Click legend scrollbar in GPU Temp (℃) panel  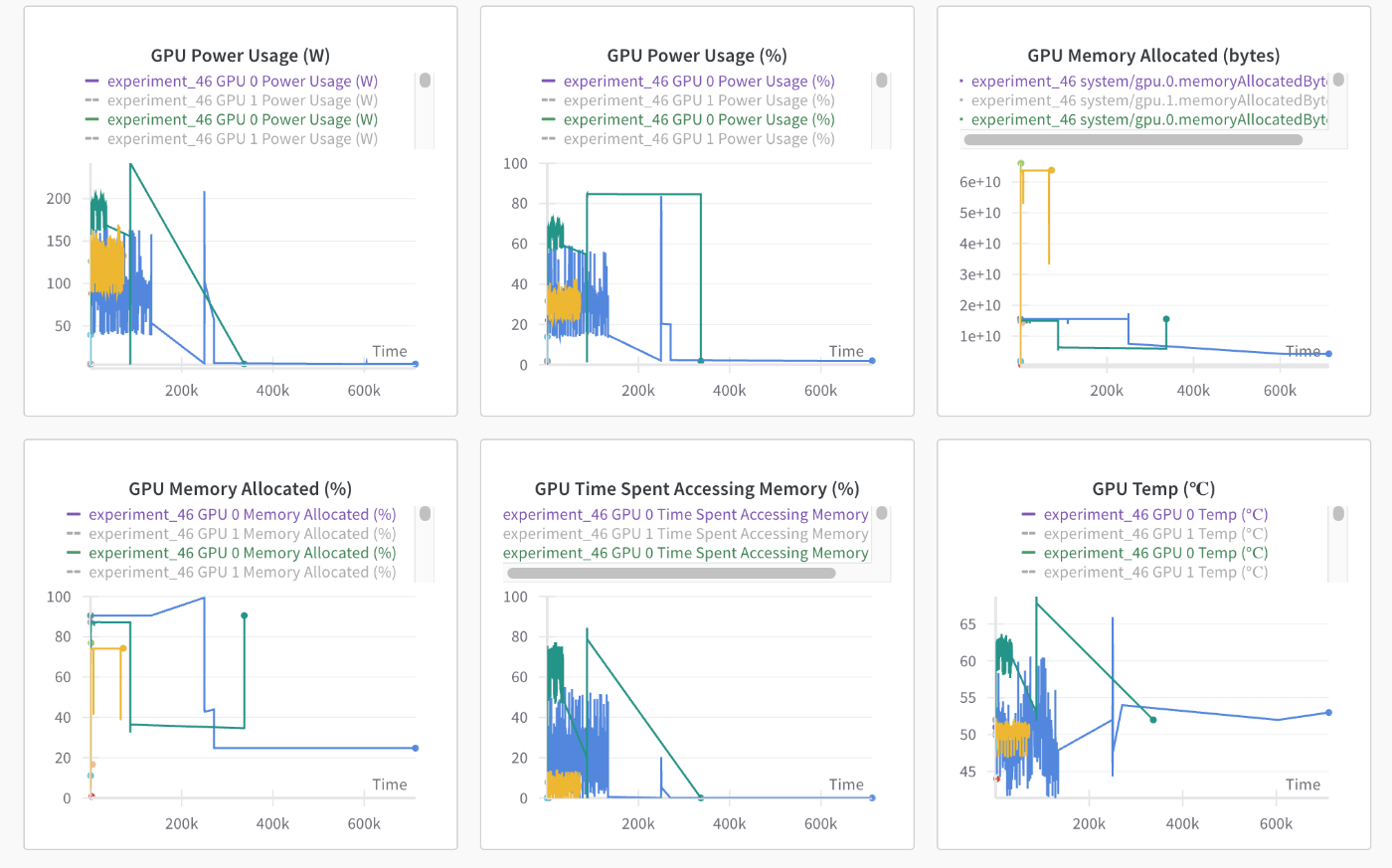tap(1338, 514)
